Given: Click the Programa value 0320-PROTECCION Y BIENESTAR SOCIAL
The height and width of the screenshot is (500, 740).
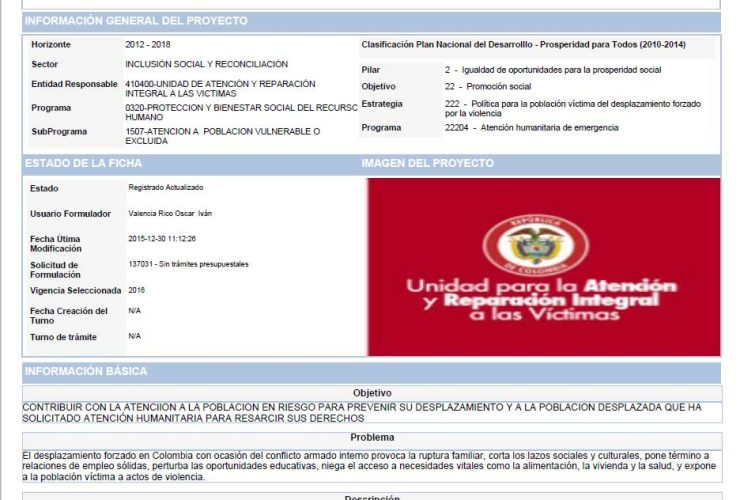Looking at the screenshot, I should pos(241,112).
